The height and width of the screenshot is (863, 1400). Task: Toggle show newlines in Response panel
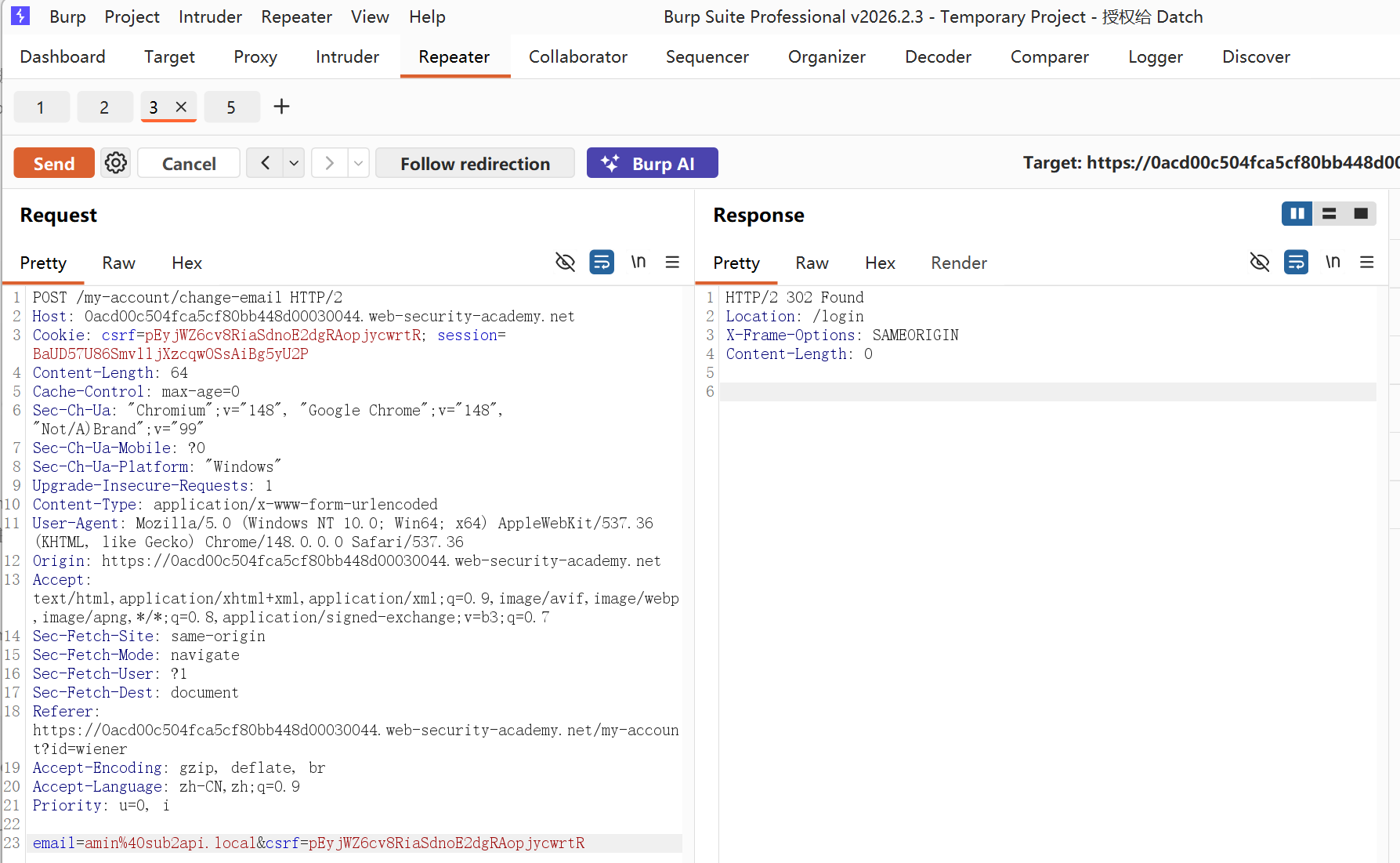tap(1333, 262)
